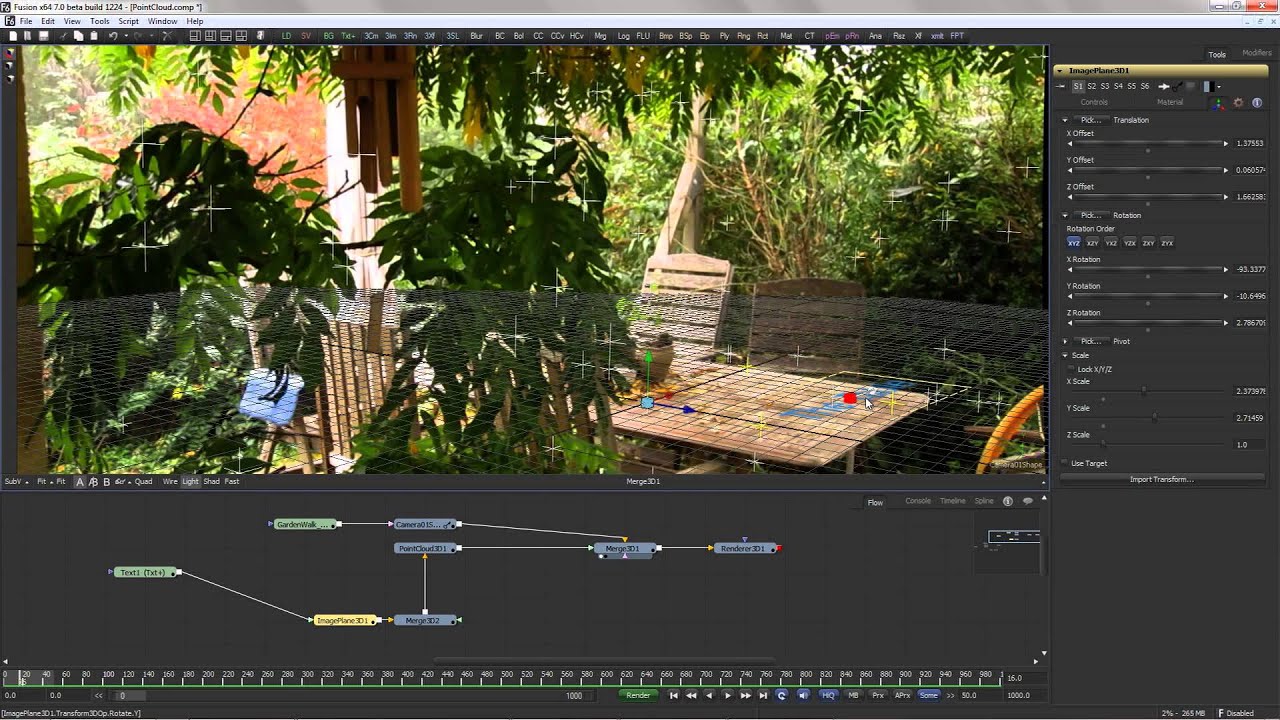The height and width of the screenshot is (720, 1280).
Task: Jump to the last frame
Action: coord(763,695)
